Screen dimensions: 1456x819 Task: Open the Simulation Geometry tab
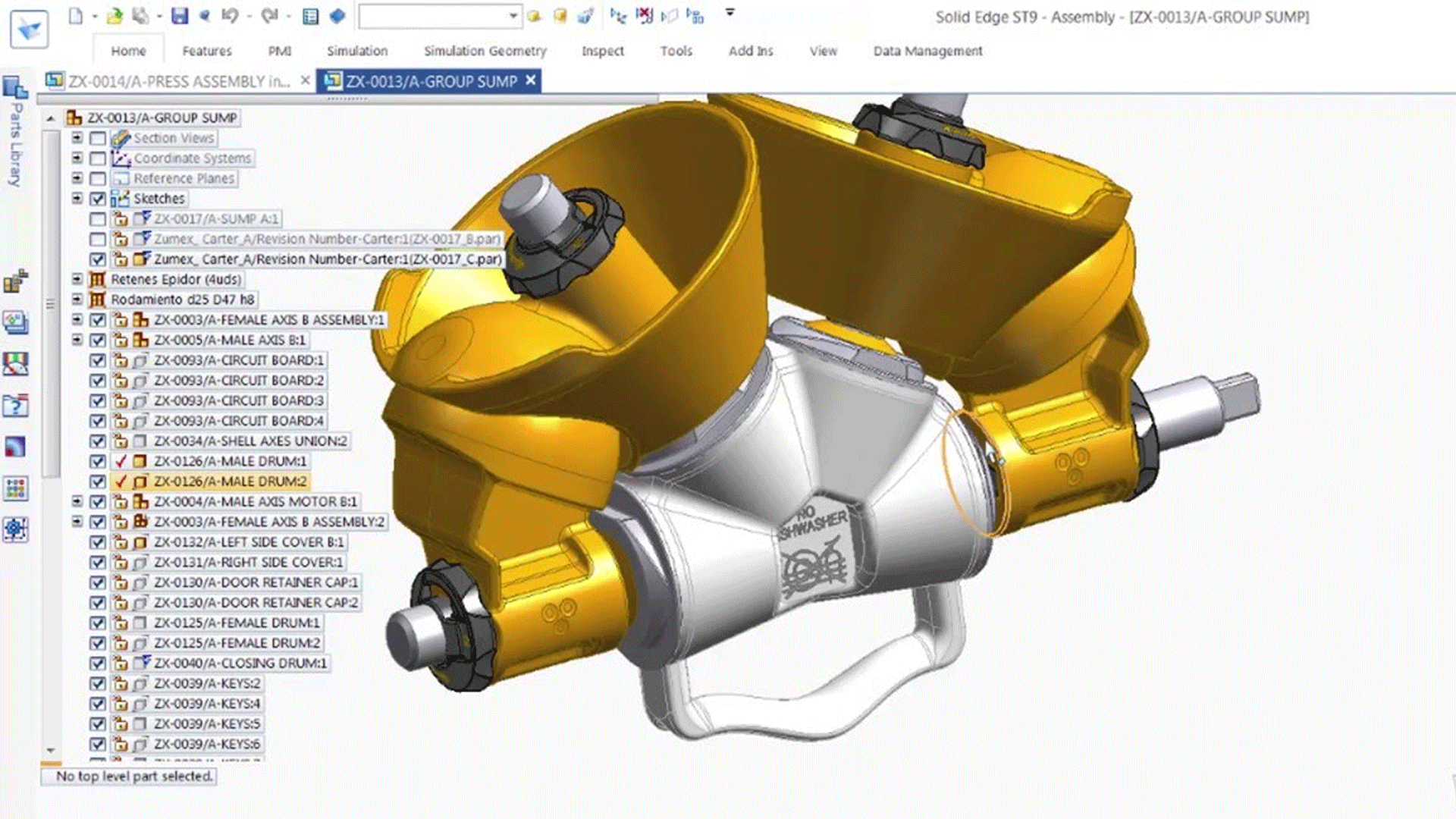click(485, 51)
